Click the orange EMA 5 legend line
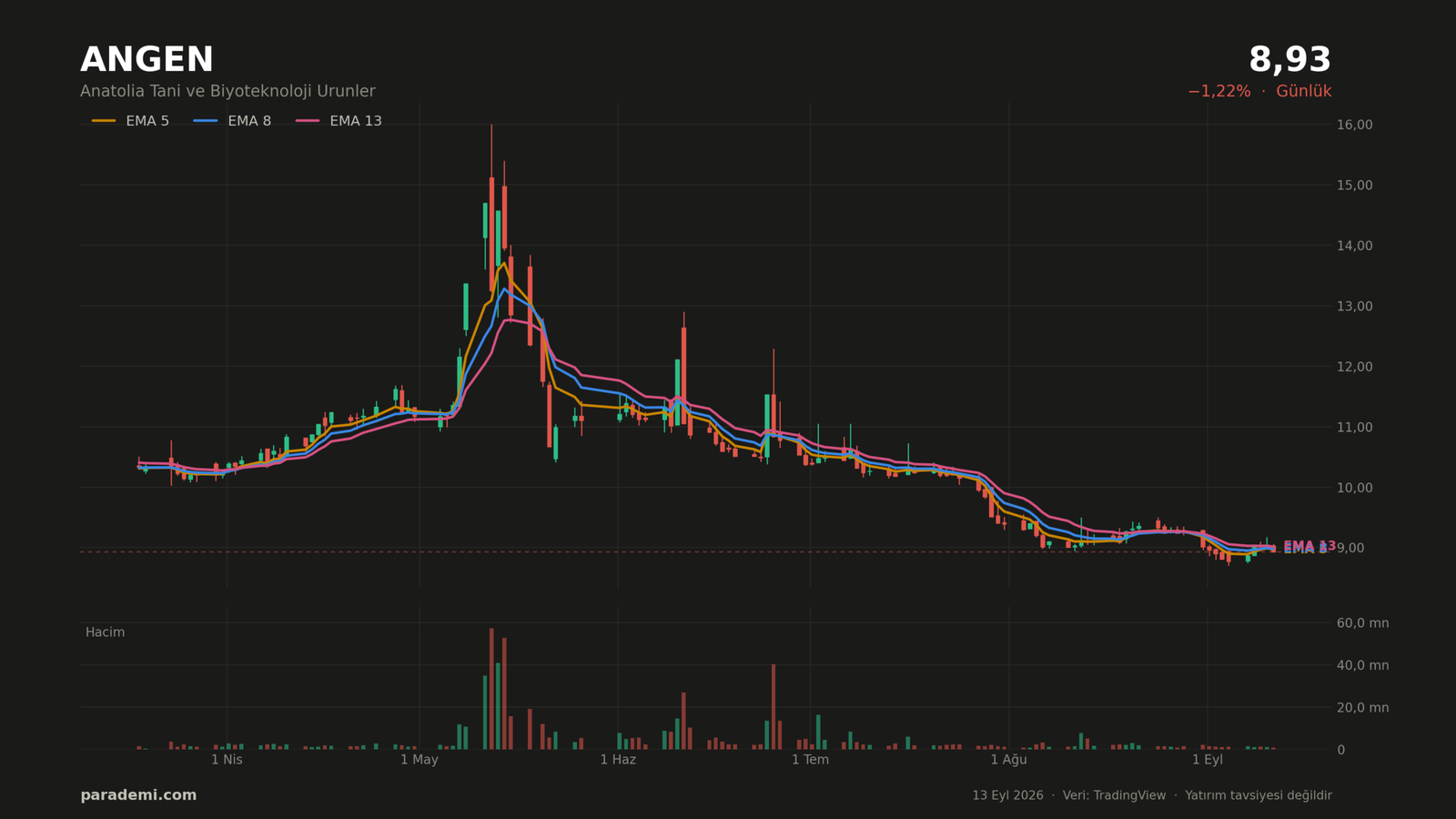Screen dimensions: 1456x819 (x=104, y=121)
